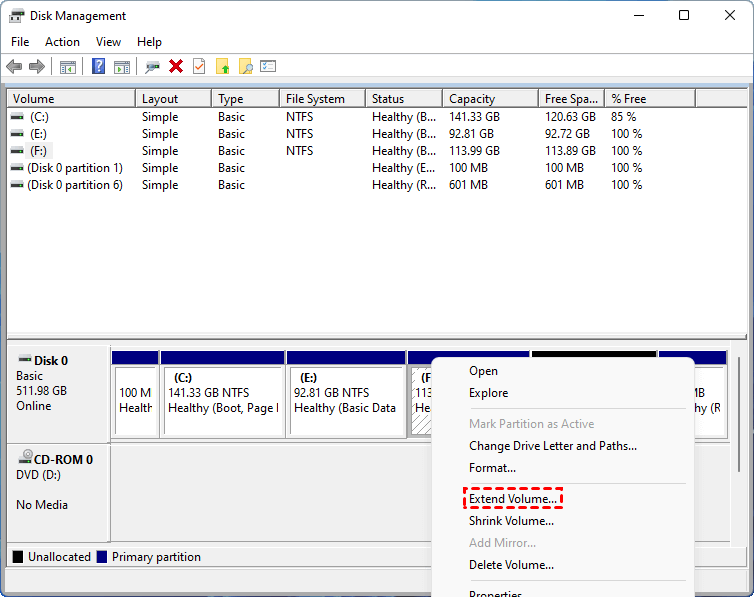Click the Forward arrow toolbar icon
The image size is (754, 597).
tap(37, 66)
